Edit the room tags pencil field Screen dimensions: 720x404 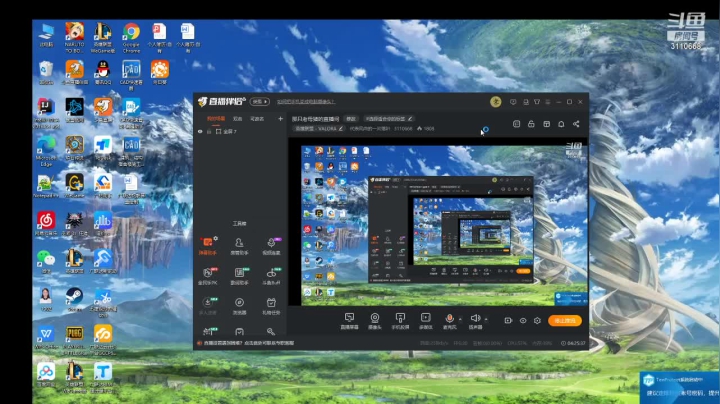click(389, 119)
